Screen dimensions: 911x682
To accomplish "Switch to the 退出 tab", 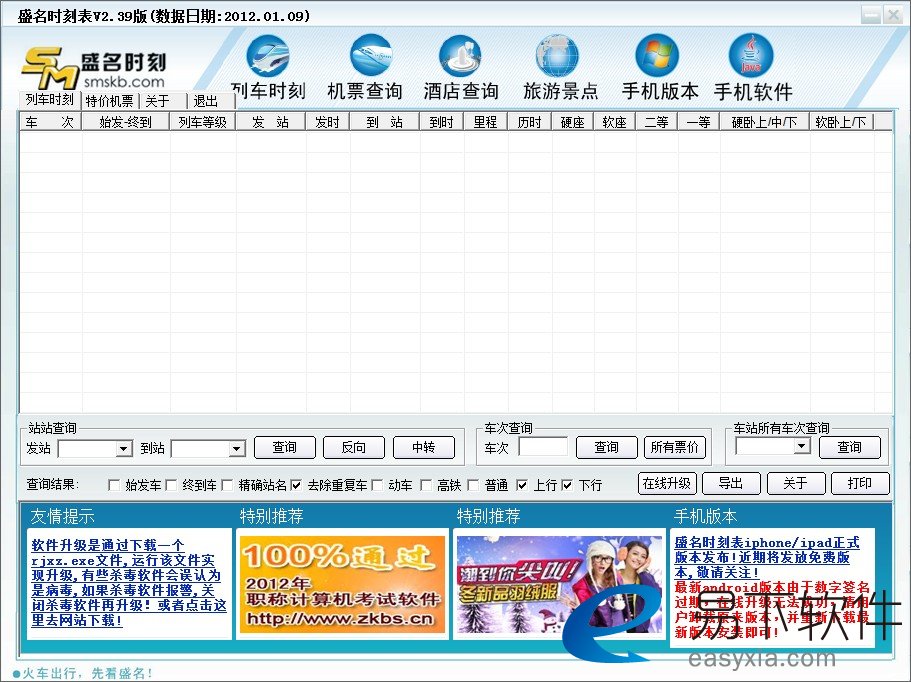I will [211, 101].
